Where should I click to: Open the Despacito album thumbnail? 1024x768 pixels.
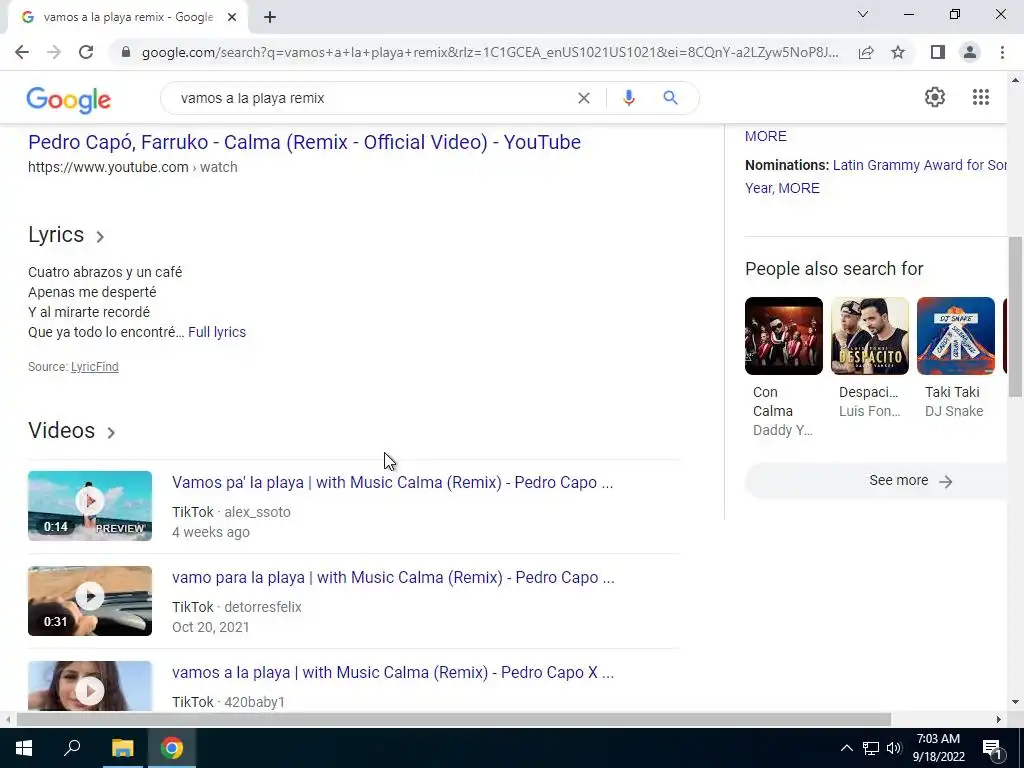(869, 336)
